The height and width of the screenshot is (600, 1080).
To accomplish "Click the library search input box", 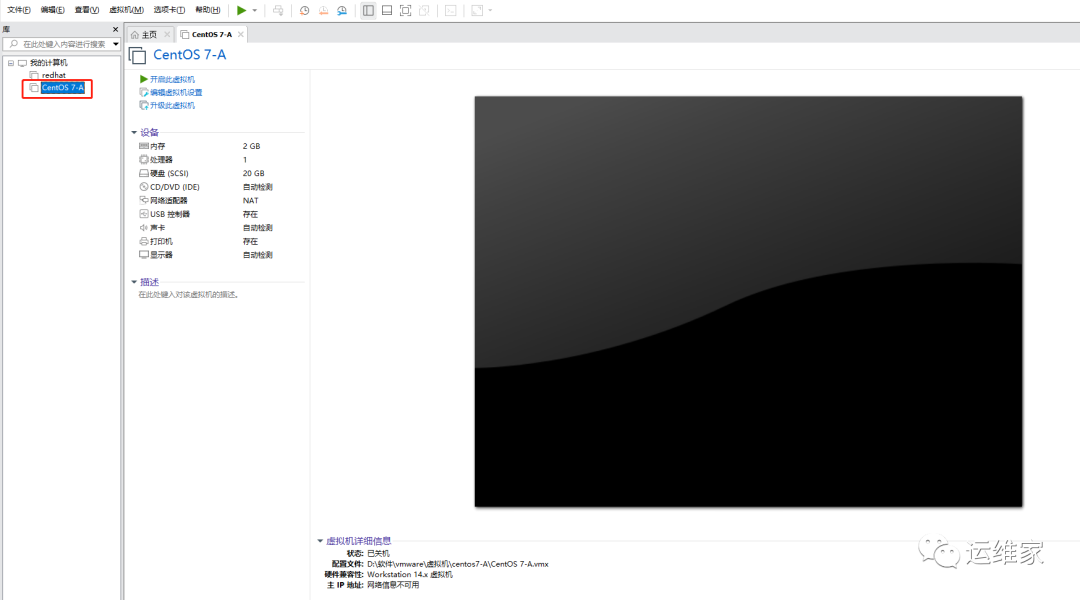I will click(60, 44).
